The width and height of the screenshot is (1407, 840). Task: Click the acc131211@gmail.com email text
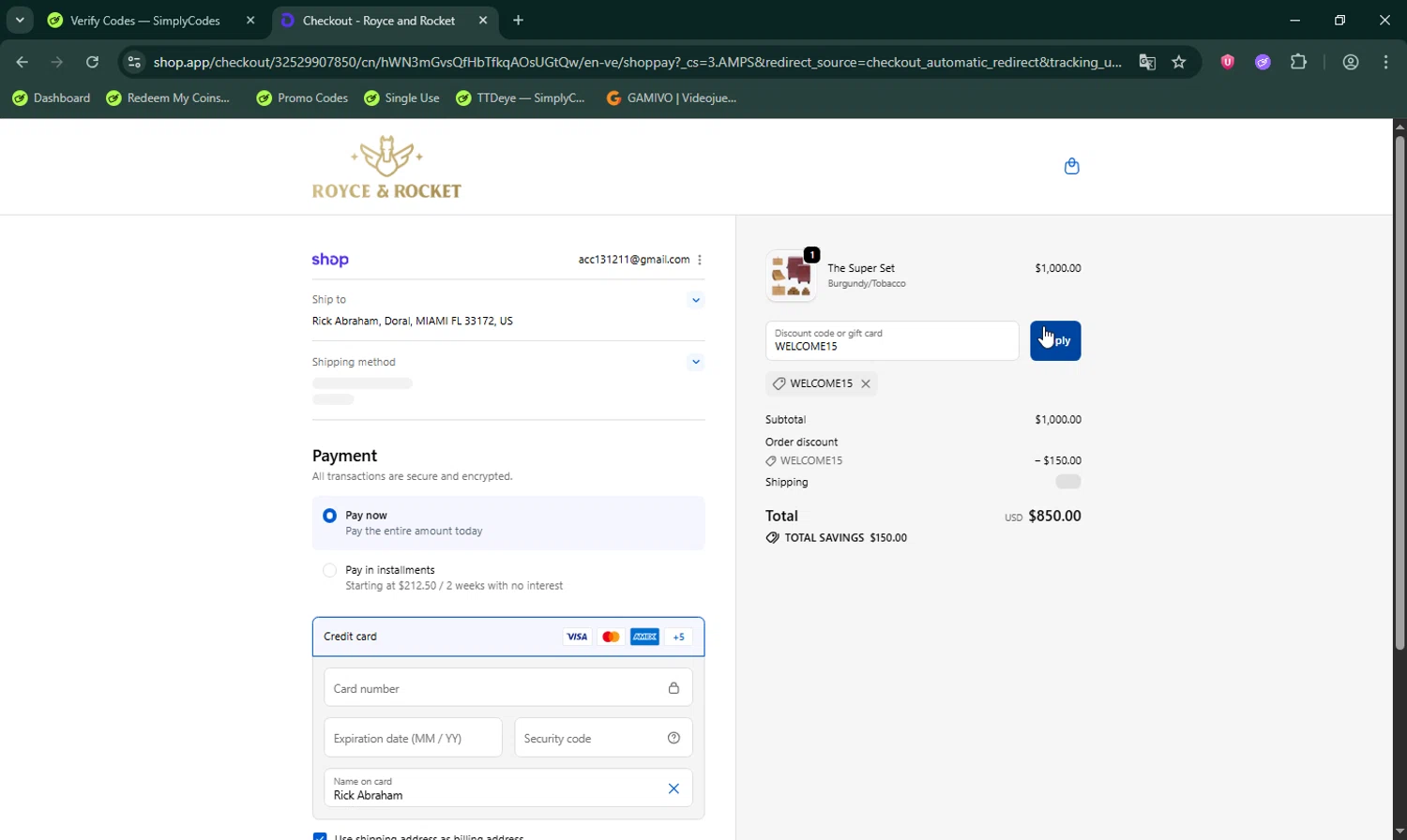[634, 260]
